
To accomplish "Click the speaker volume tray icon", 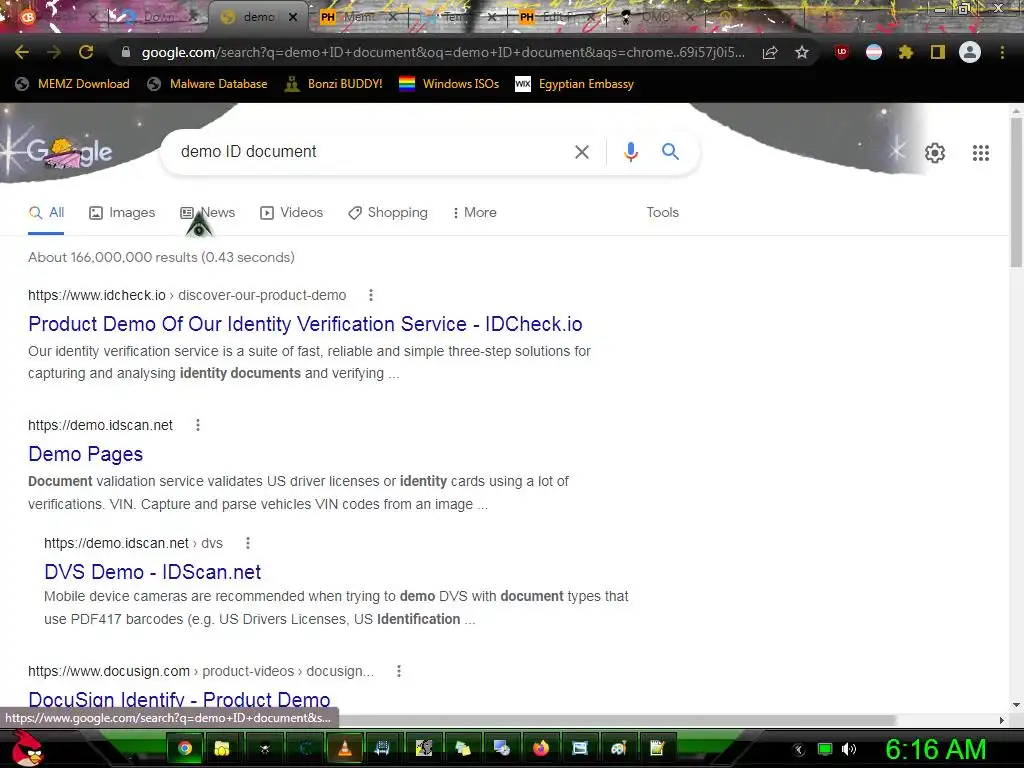I will point(849,749).
